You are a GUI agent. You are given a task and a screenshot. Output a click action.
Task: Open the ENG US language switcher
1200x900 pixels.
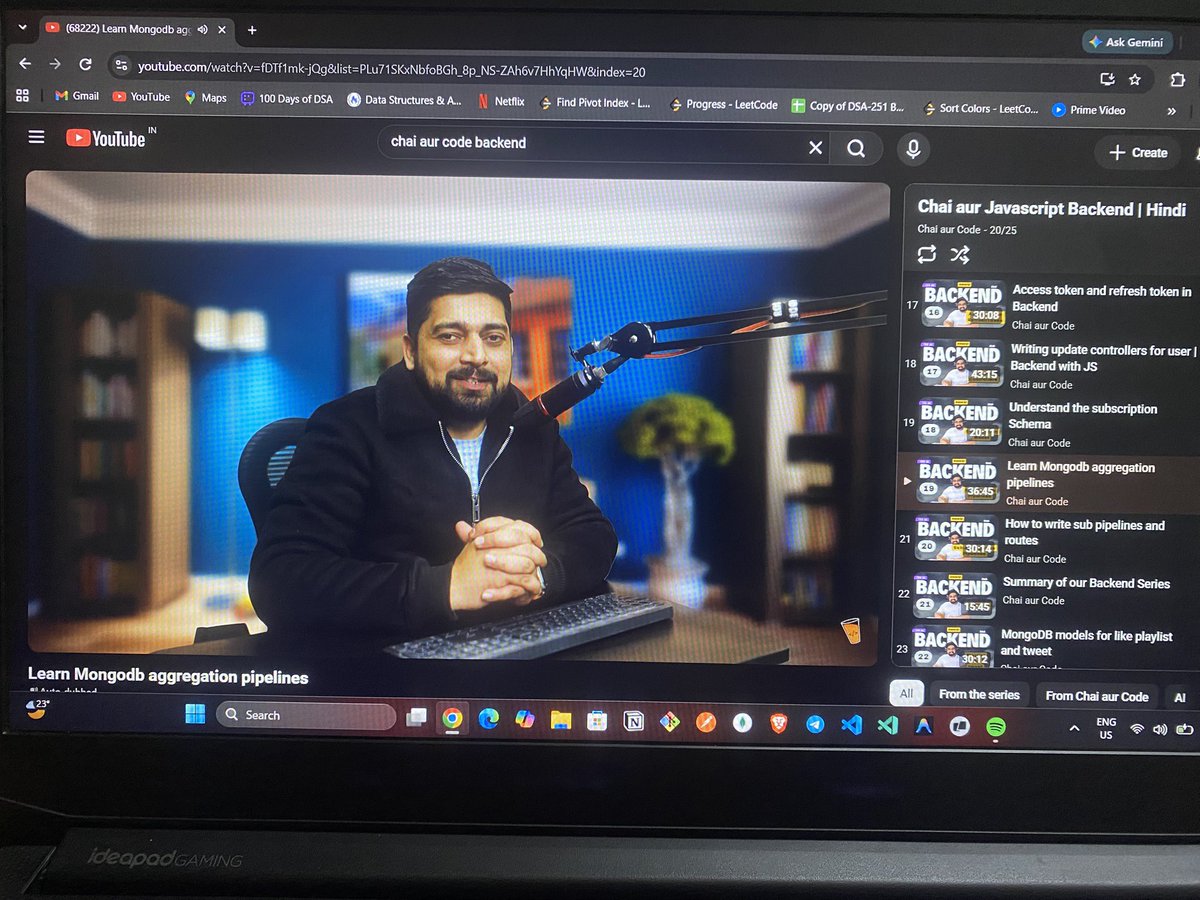pyautogui.click(x=1106, y=728)
